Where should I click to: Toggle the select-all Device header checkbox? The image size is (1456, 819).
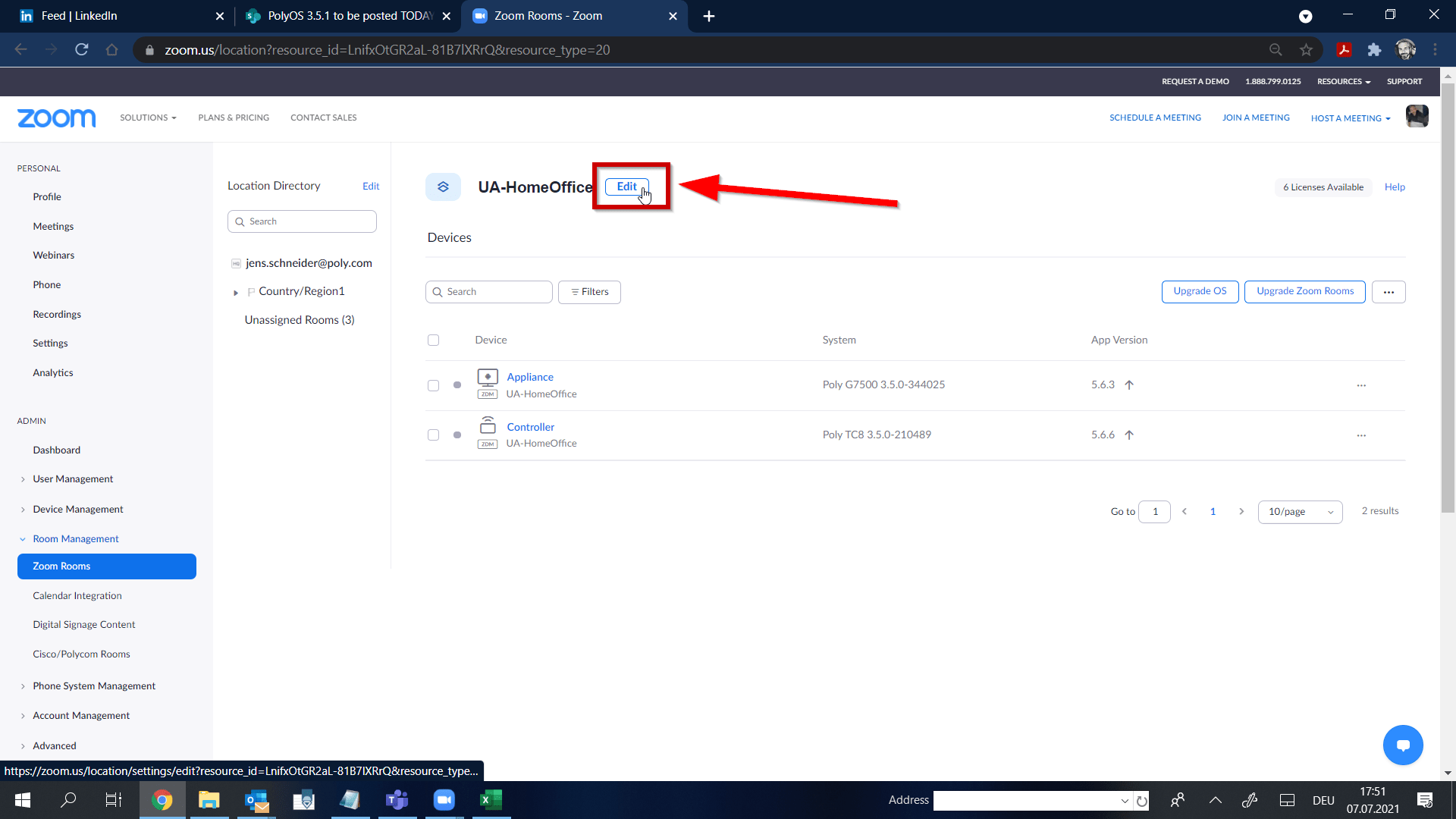click(433, 340)
